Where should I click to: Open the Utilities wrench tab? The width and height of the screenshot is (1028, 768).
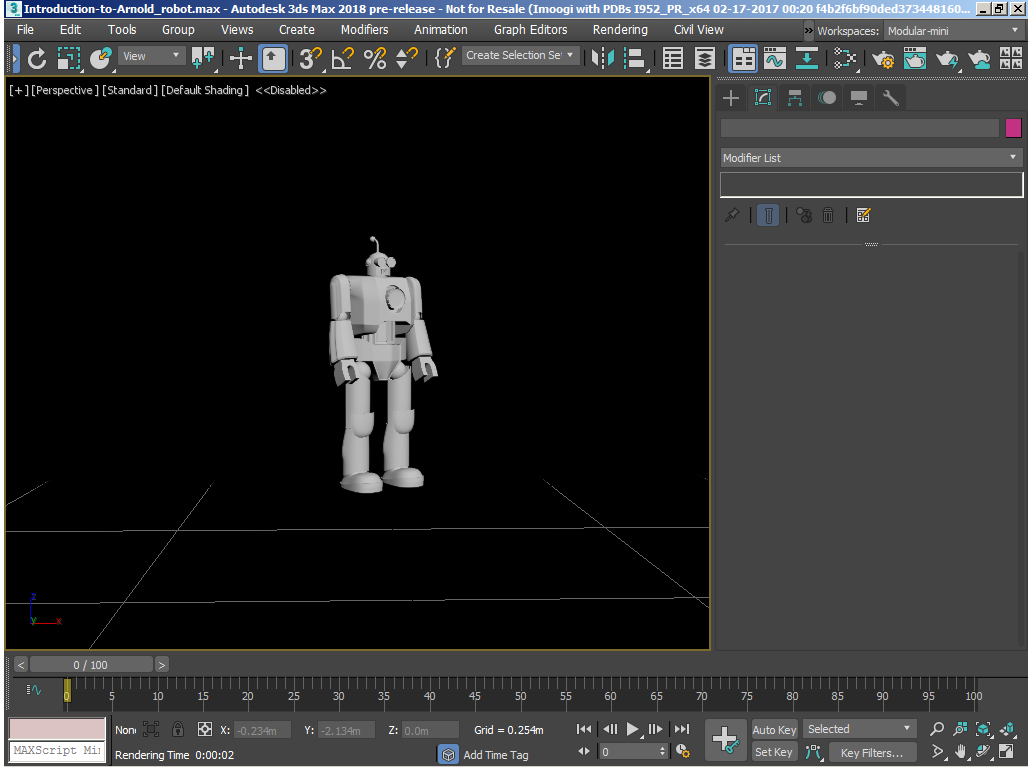pos(890,97)
